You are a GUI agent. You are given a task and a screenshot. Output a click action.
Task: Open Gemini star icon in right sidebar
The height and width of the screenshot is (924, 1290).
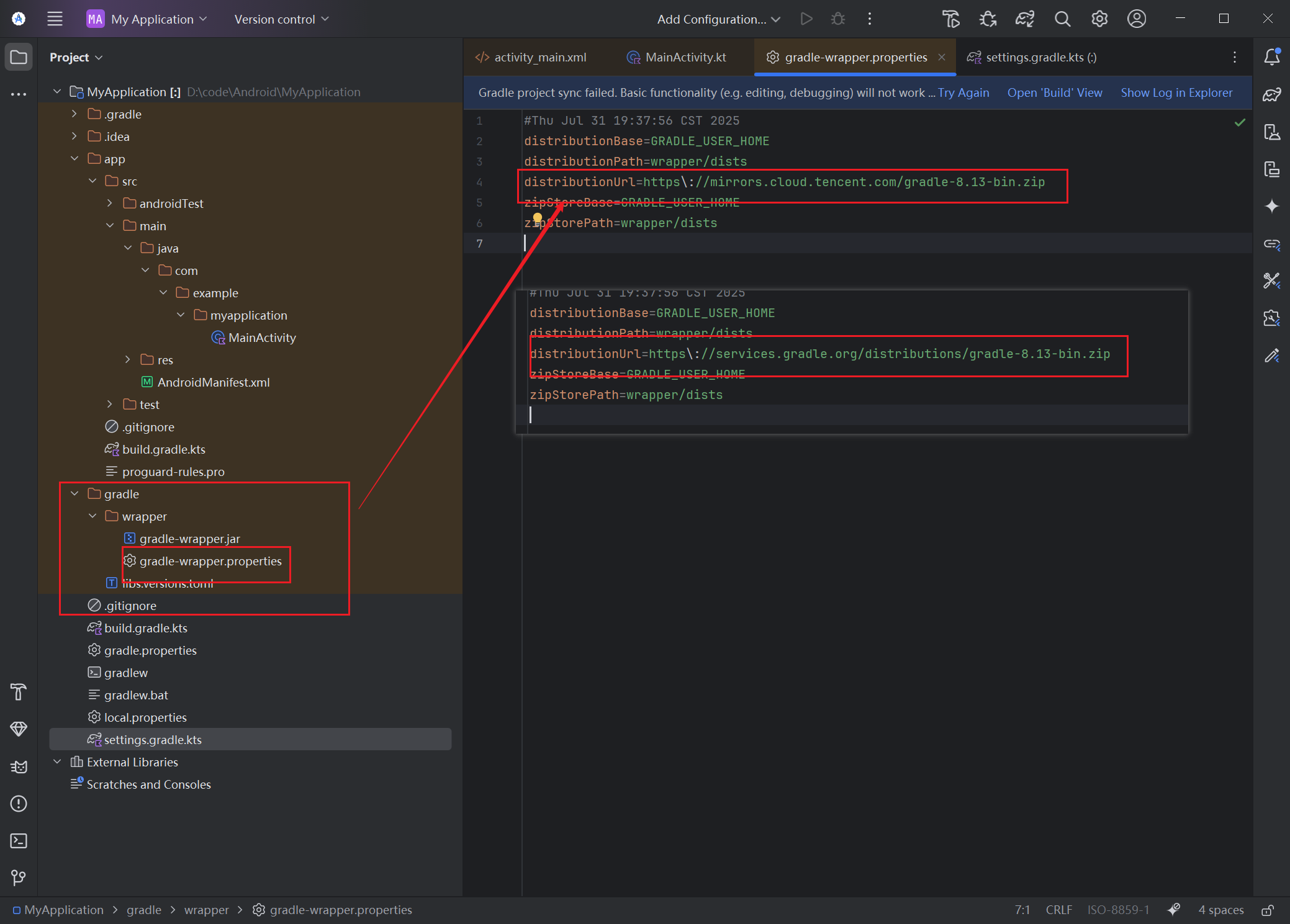tap(1271, 206)
